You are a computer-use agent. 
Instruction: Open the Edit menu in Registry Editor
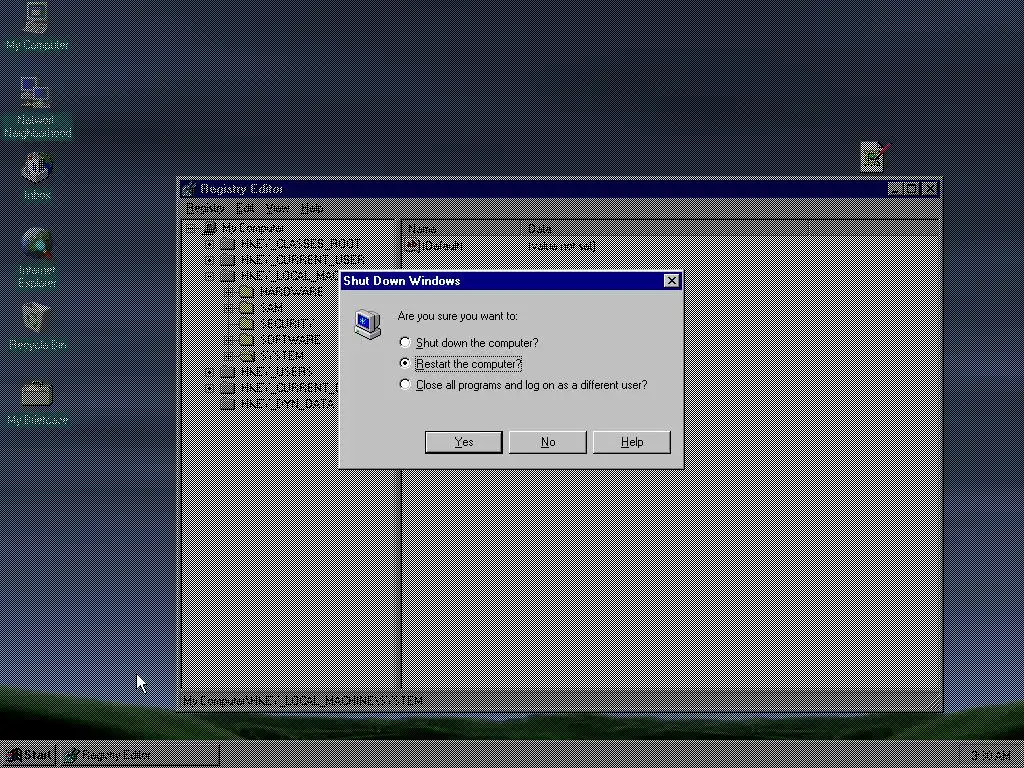[x=245, y=208]
